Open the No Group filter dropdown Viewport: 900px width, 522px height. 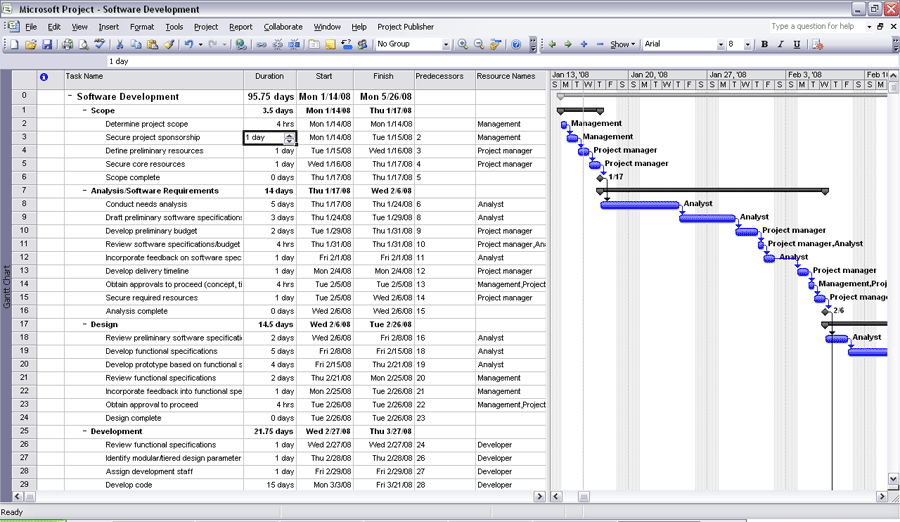446,45
